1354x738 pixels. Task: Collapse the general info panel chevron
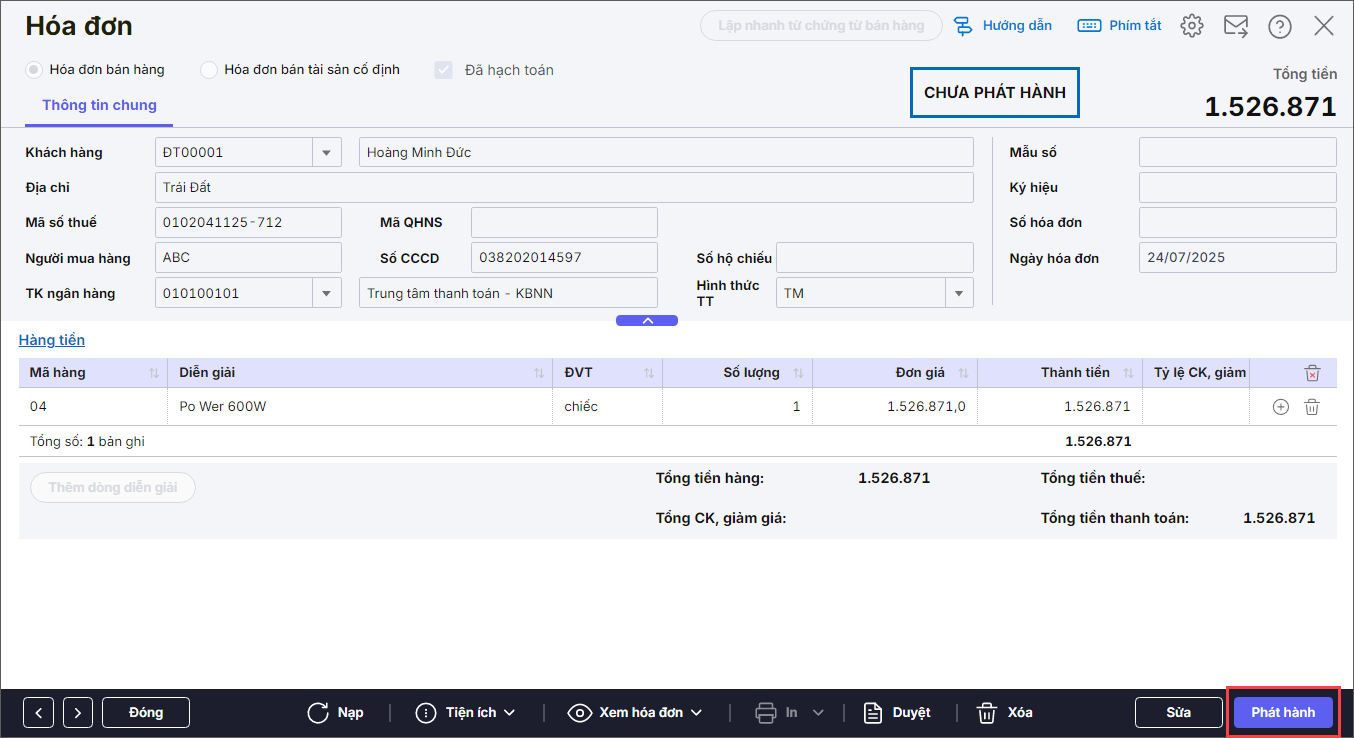[647, 321]
